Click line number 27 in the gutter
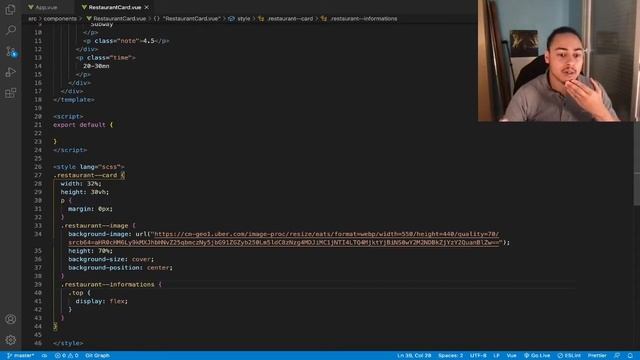640x360 pixels. tap(38, 175)
